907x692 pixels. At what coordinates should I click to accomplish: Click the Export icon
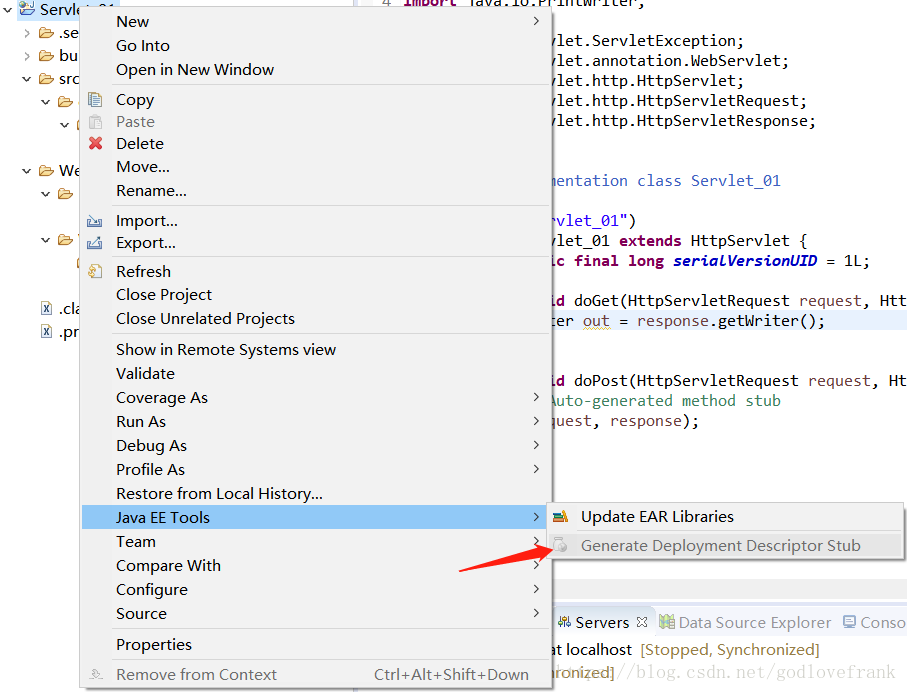94,243
